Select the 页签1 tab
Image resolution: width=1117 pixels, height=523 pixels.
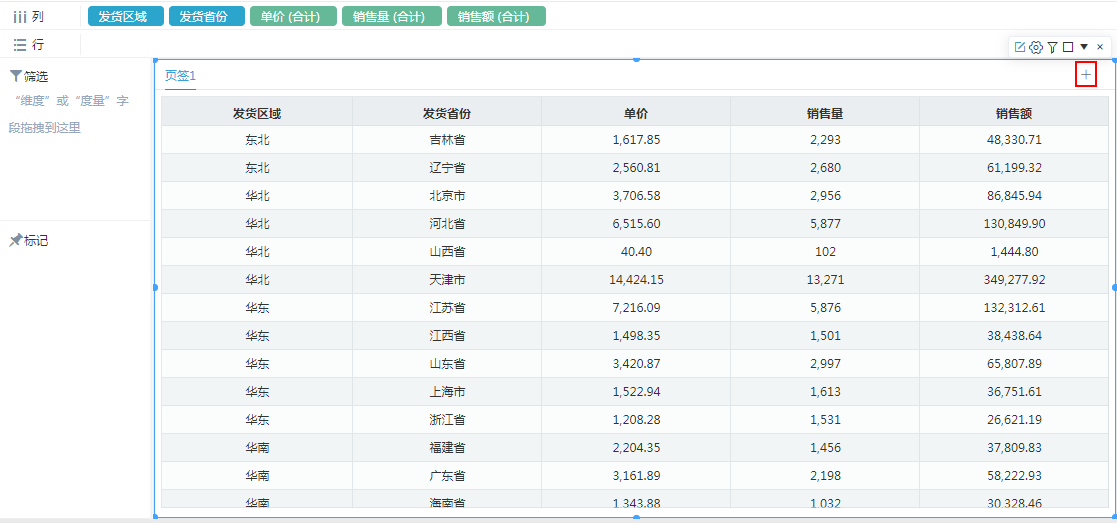point(180,75)
